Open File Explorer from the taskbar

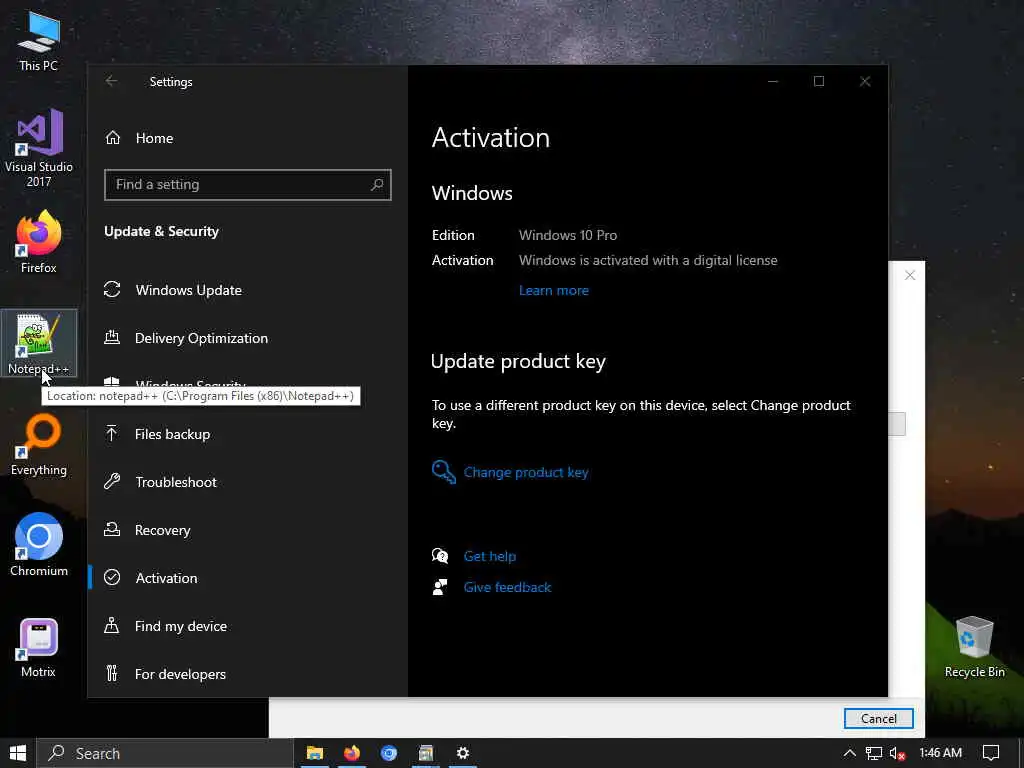[315, 754]
